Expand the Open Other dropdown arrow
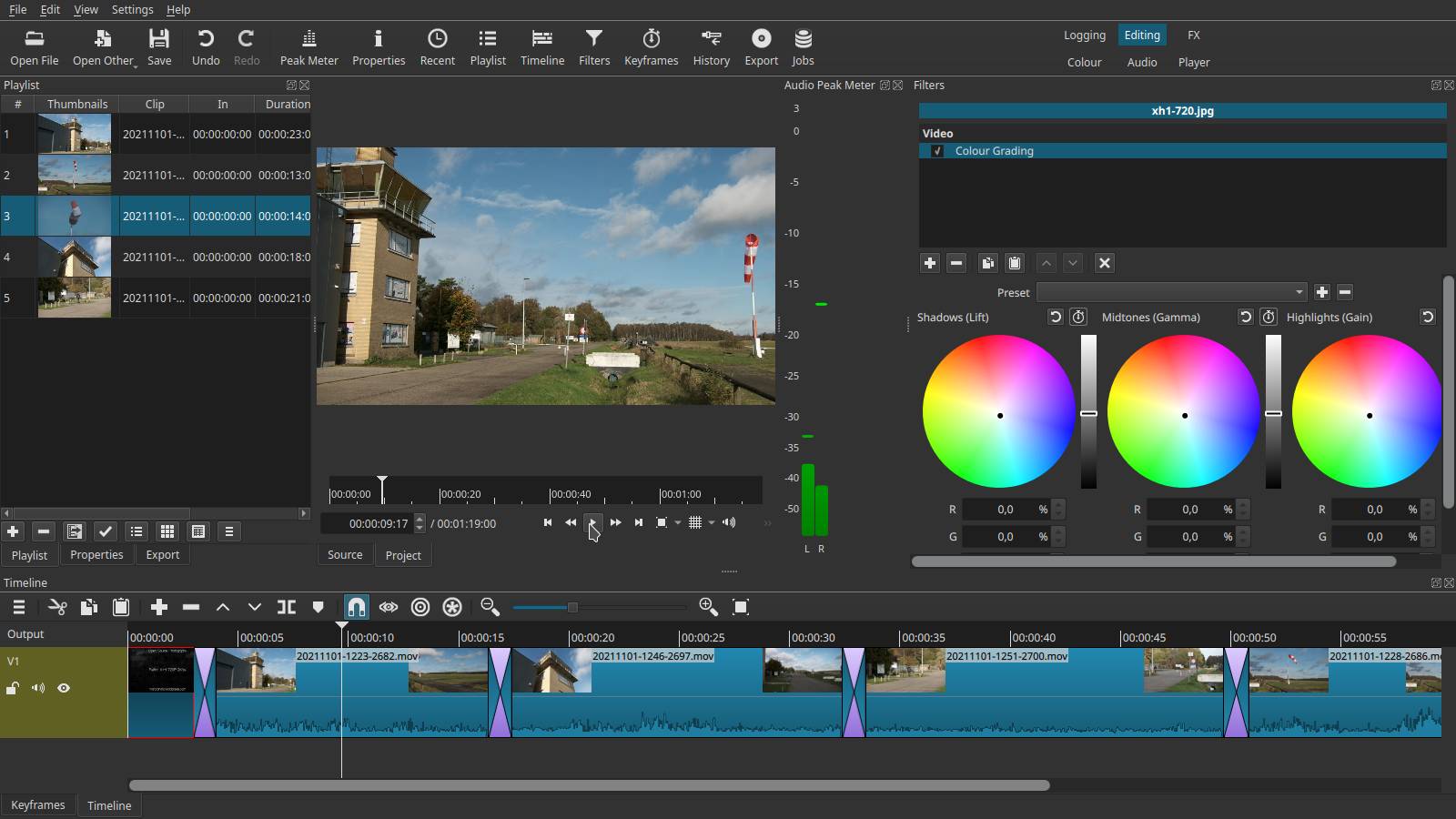Screen dimensions: 1456x819 136,64
